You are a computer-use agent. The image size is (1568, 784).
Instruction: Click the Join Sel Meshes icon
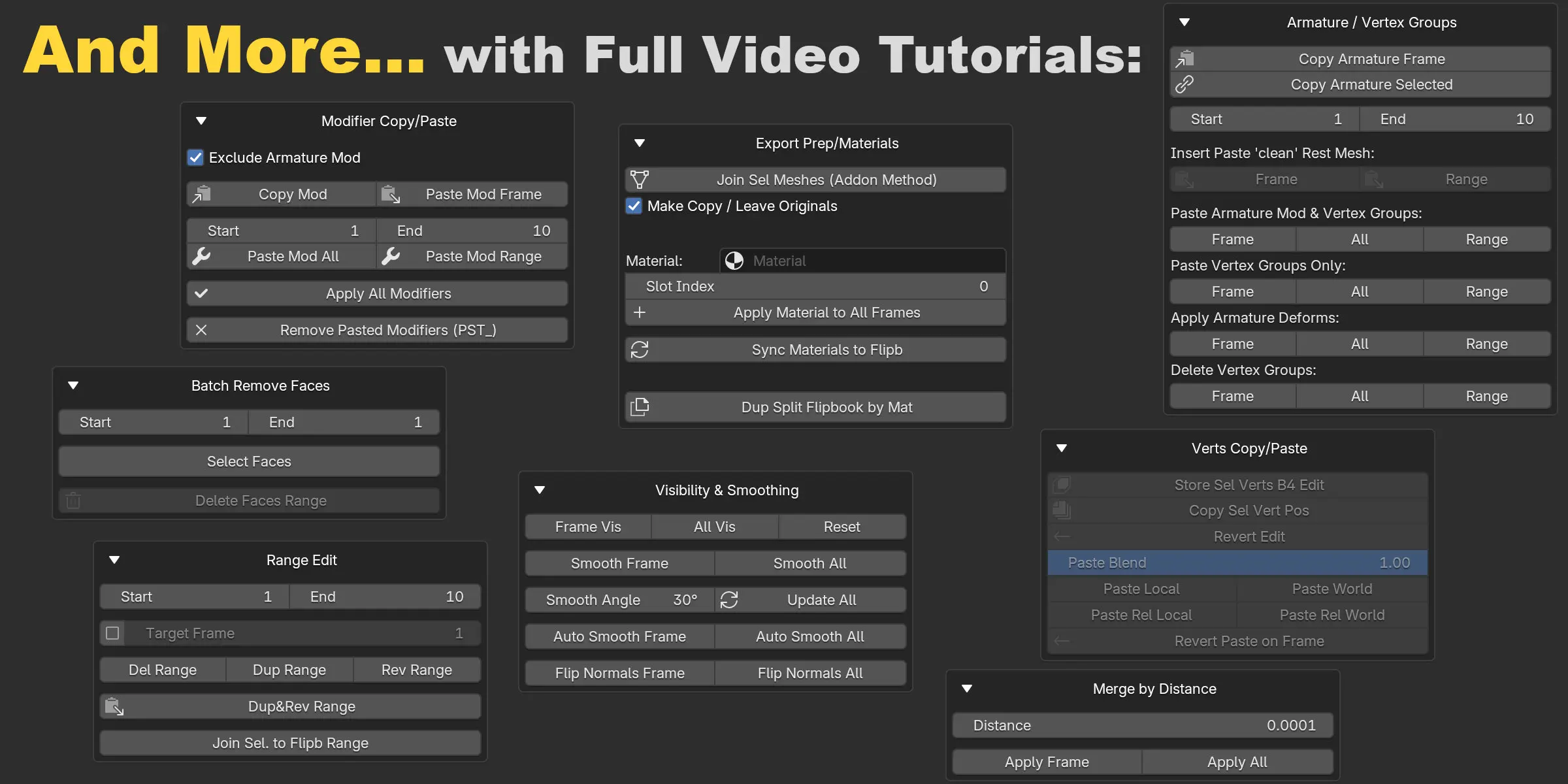pos(640,180)
